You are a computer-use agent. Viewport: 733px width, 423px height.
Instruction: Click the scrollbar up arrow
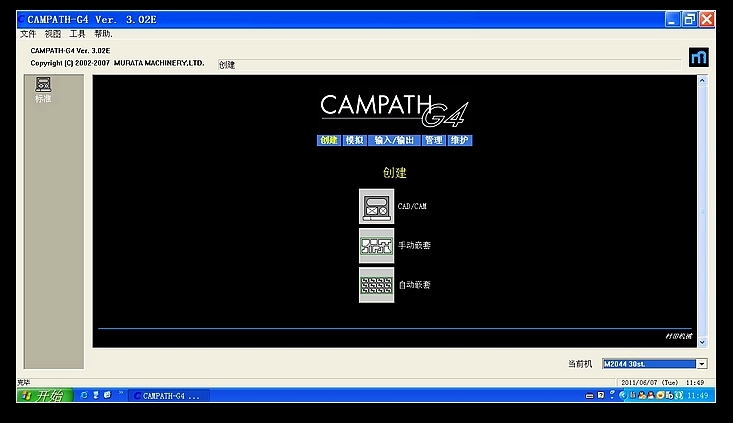(x=702, y=81)
